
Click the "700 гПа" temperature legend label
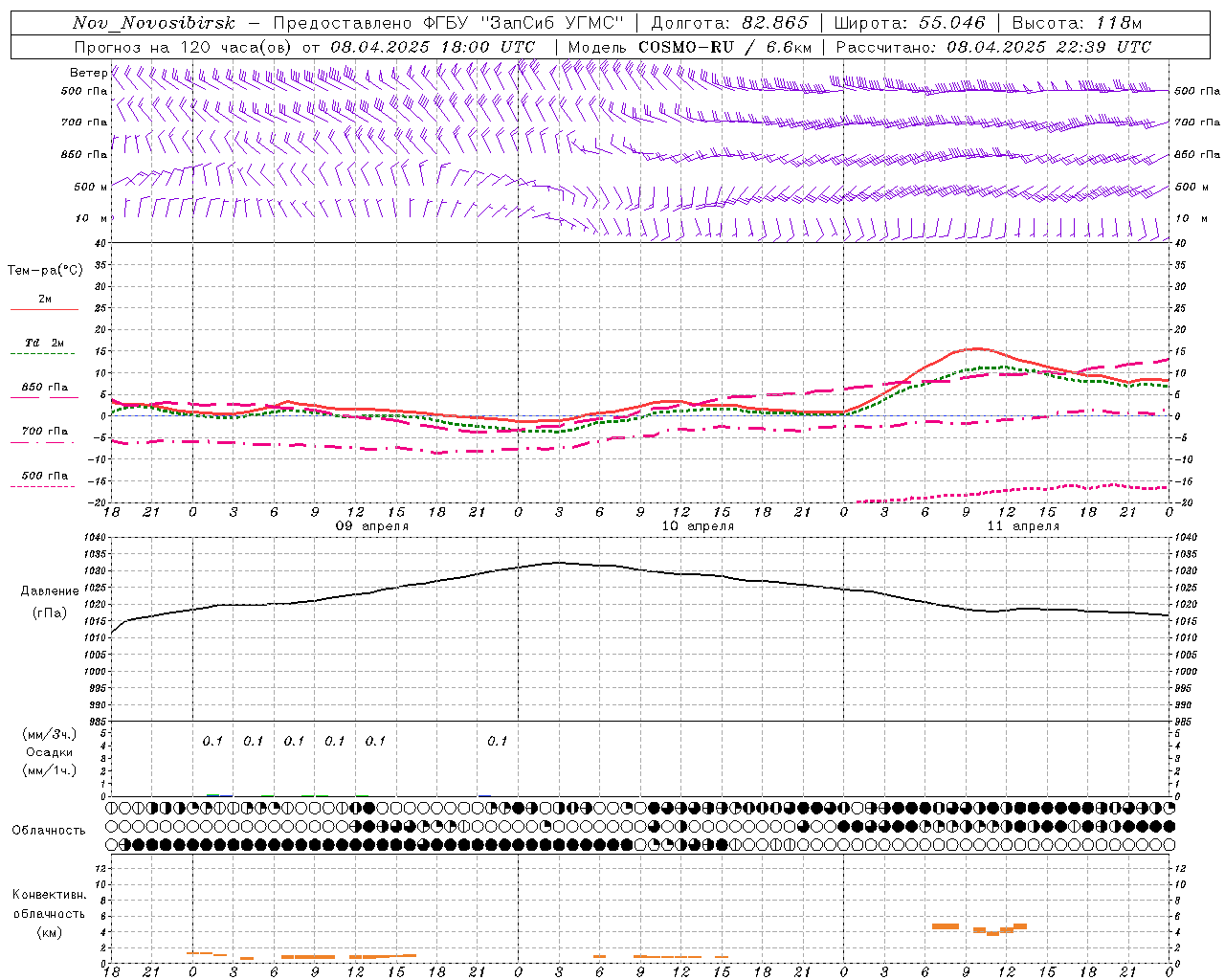tap(45, 432)
